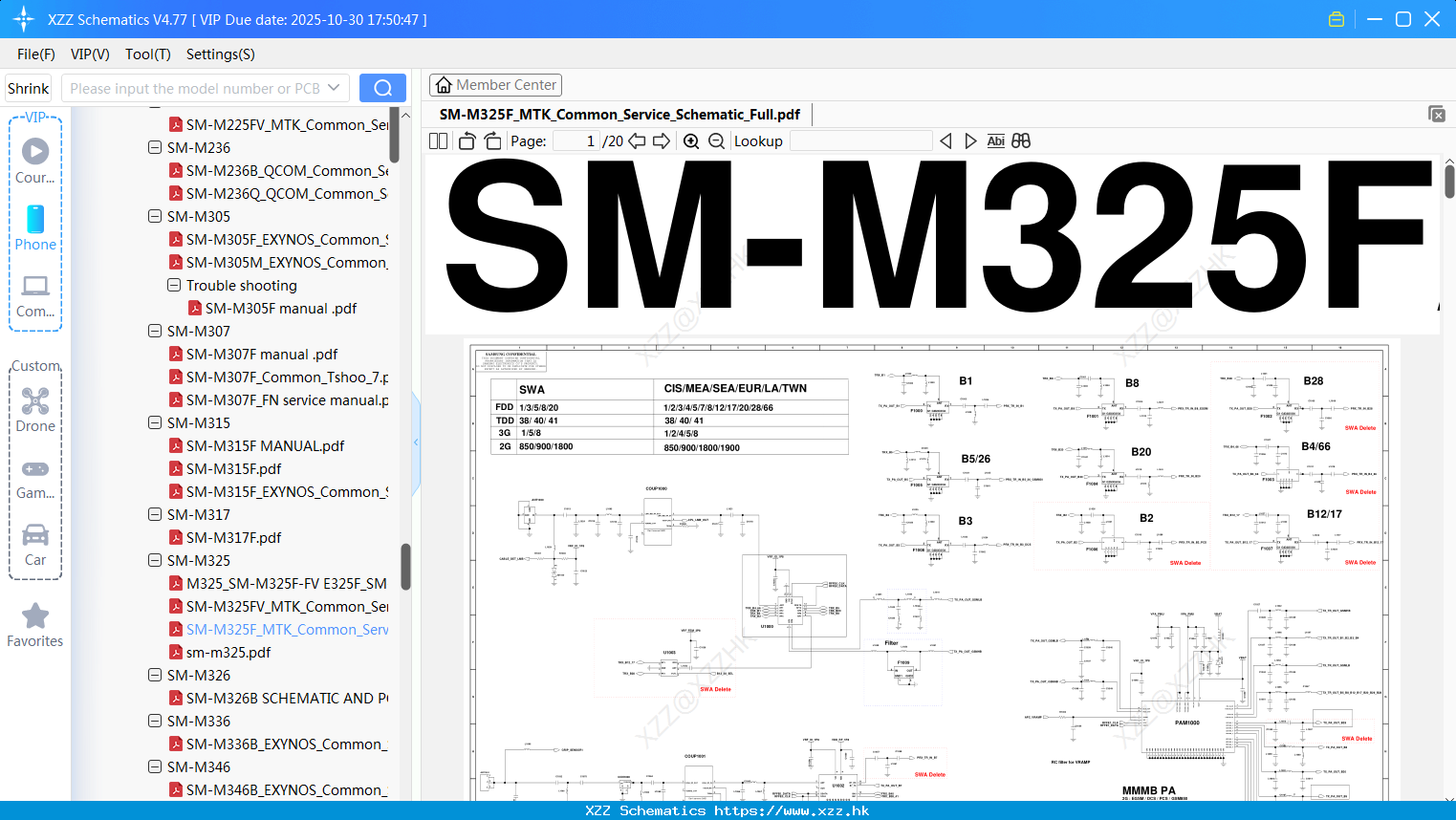Image resolution: width=1456 pixels, height=820 pixels.
Task: Open the binoculars search icon
Action: pos(1019,140)
